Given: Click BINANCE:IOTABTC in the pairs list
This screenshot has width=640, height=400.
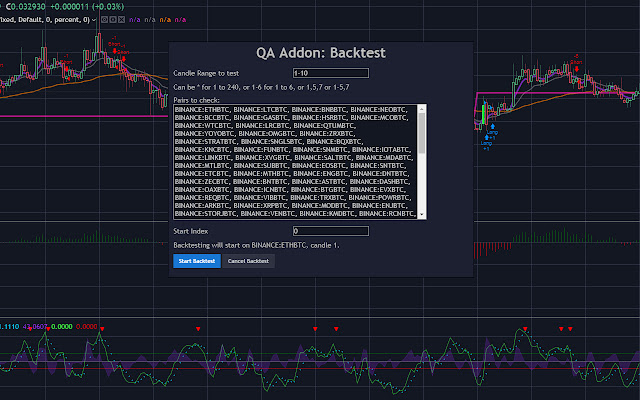Looking at the screenshot, I should pyautogui.click(x=380, y=149).
